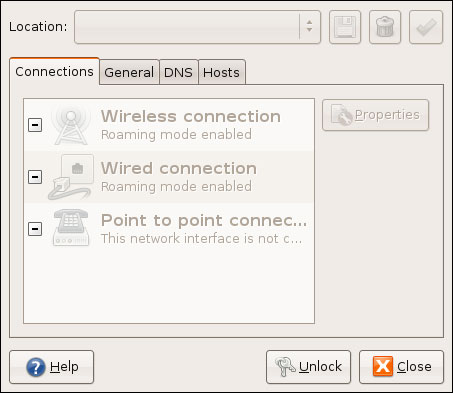This screenshot has width=453, height=393.
Task: Click the blue question mark Help icon
Action: (36, 367)
